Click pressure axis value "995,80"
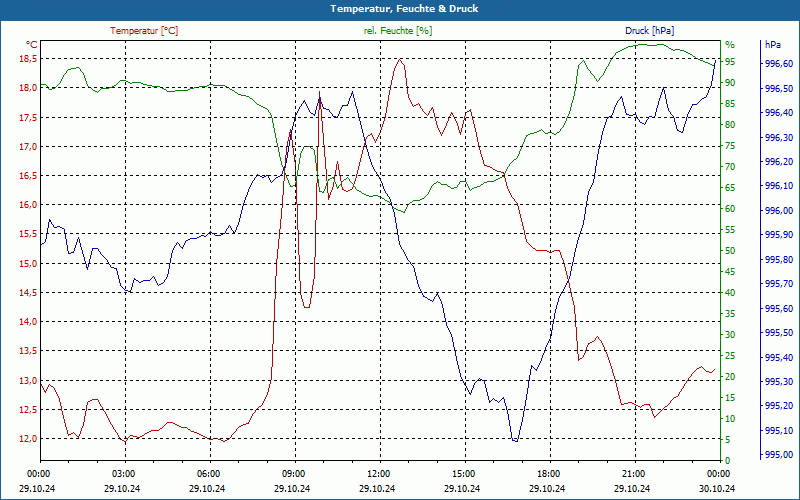The width and height of the screenshot is (800, 500). coord(779,259)
